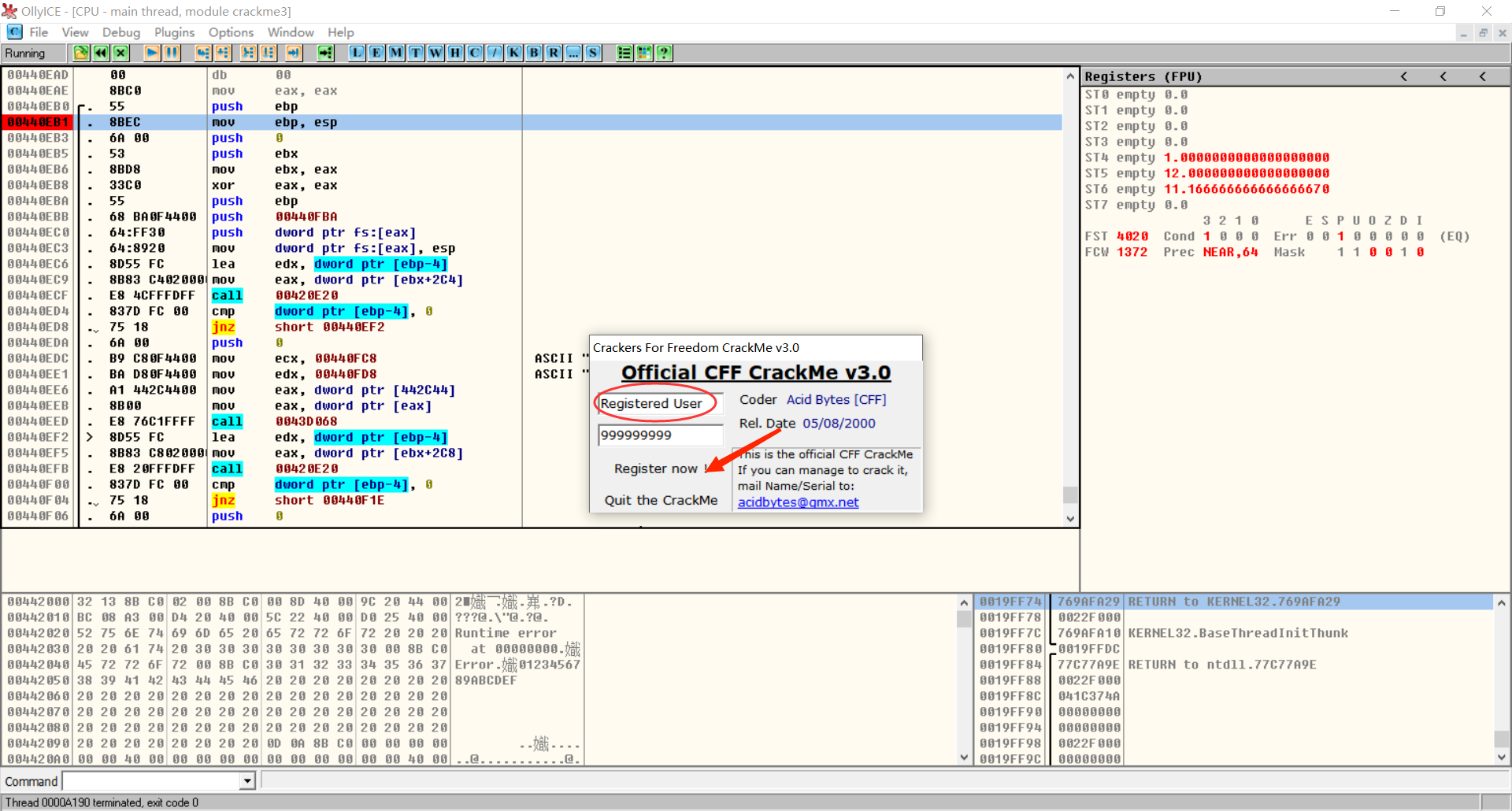Open the Memory map with the M icon
The height and width of the screenshot is (811, 1512).
(x=396, y=53)
